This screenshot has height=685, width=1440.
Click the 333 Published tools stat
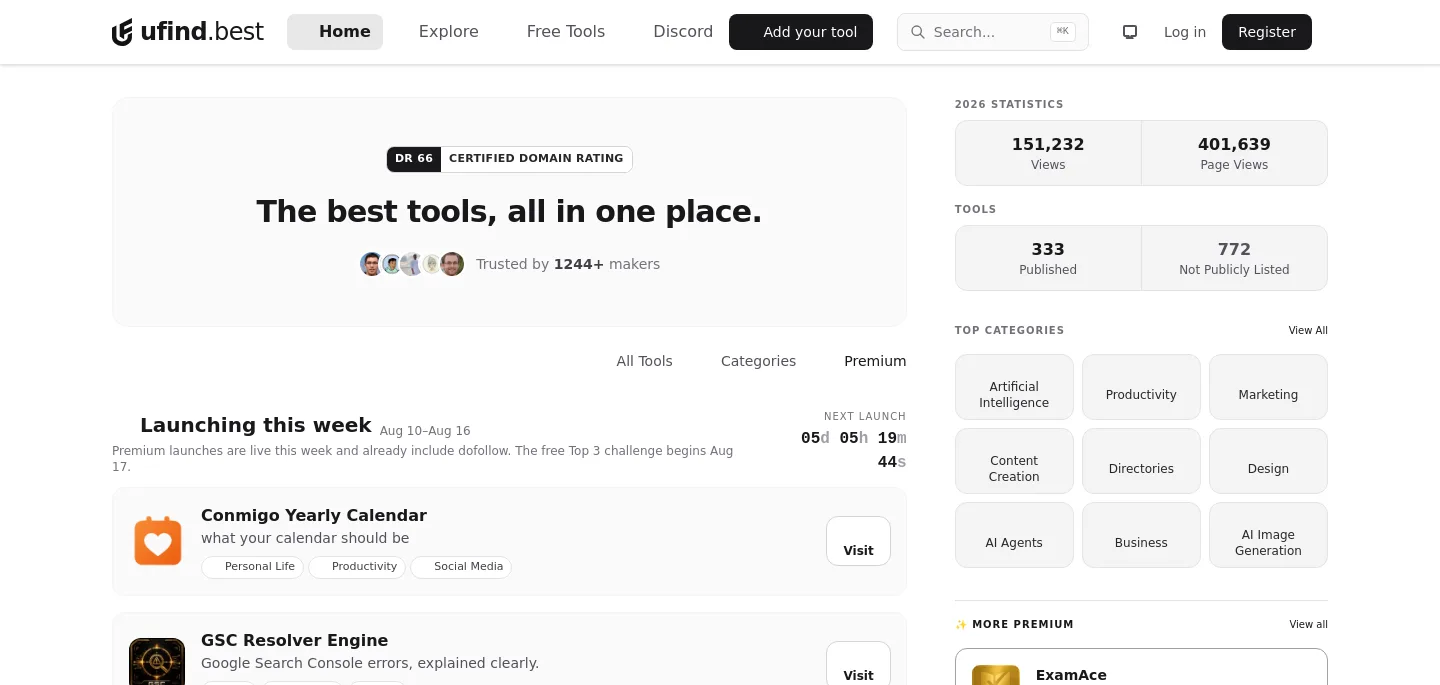(x=1048, y=258)
